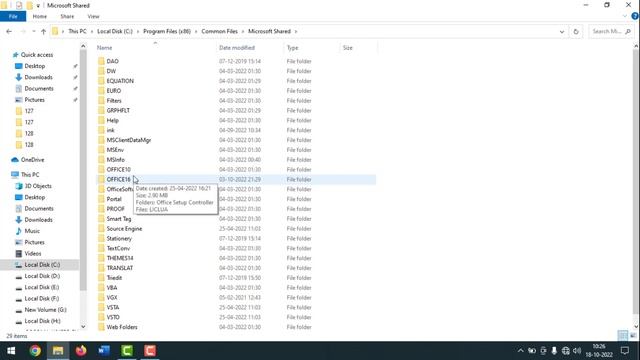Click the 'VBA' folder name
This screenshot has height=360, width=640.
pyautogui.click(x=112, y=288)
